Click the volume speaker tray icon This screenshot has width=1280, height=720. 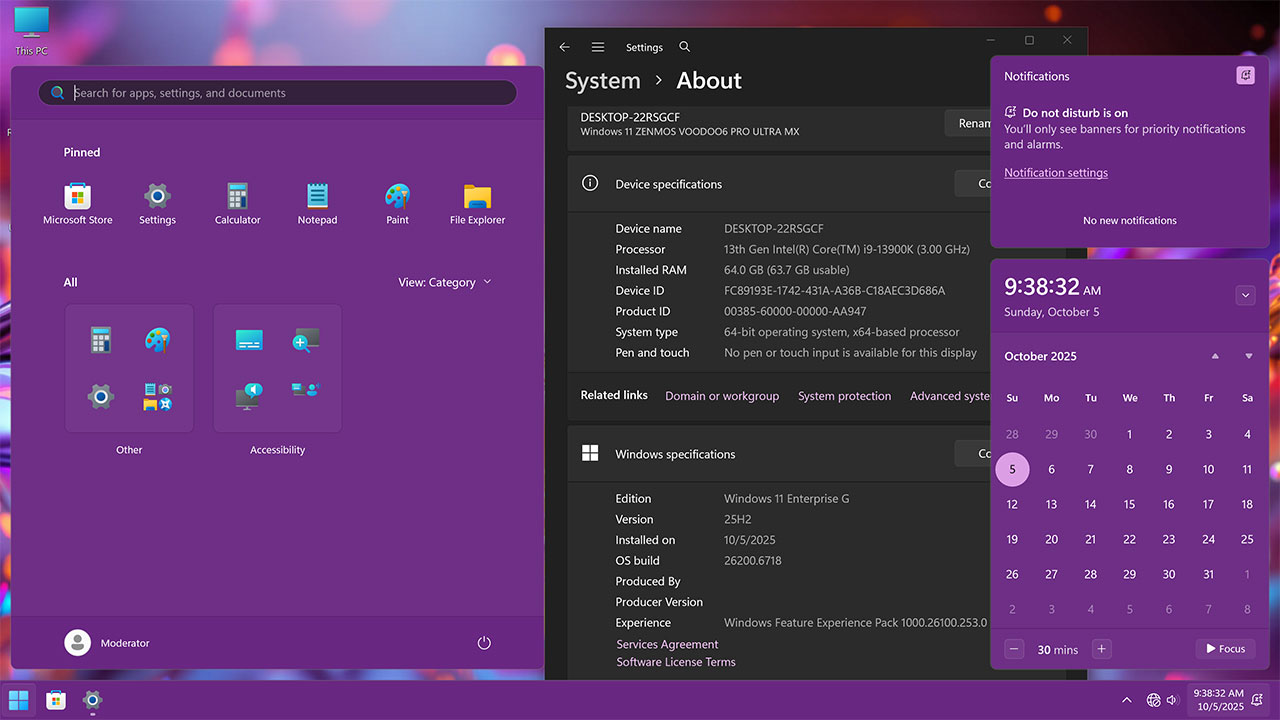1173,700
